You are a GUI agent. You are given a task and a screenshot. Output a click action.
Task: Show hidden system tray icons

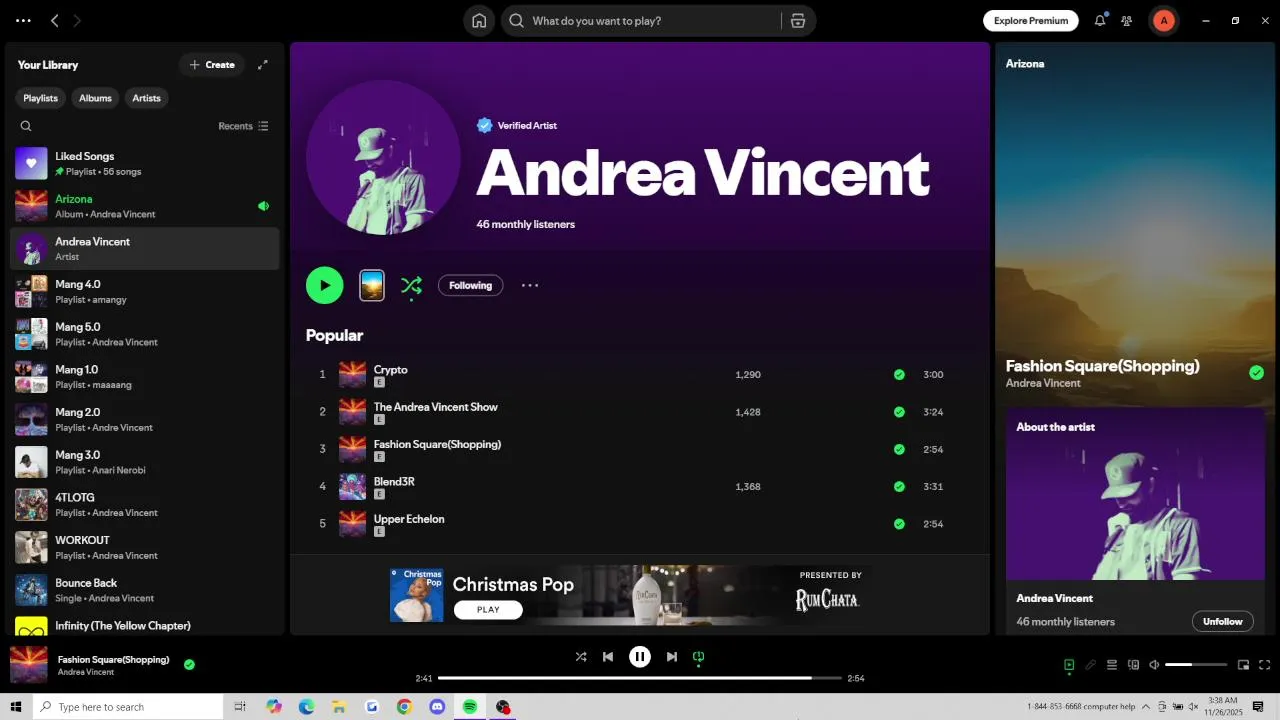pyautogui.click(x=1146, y=707)
